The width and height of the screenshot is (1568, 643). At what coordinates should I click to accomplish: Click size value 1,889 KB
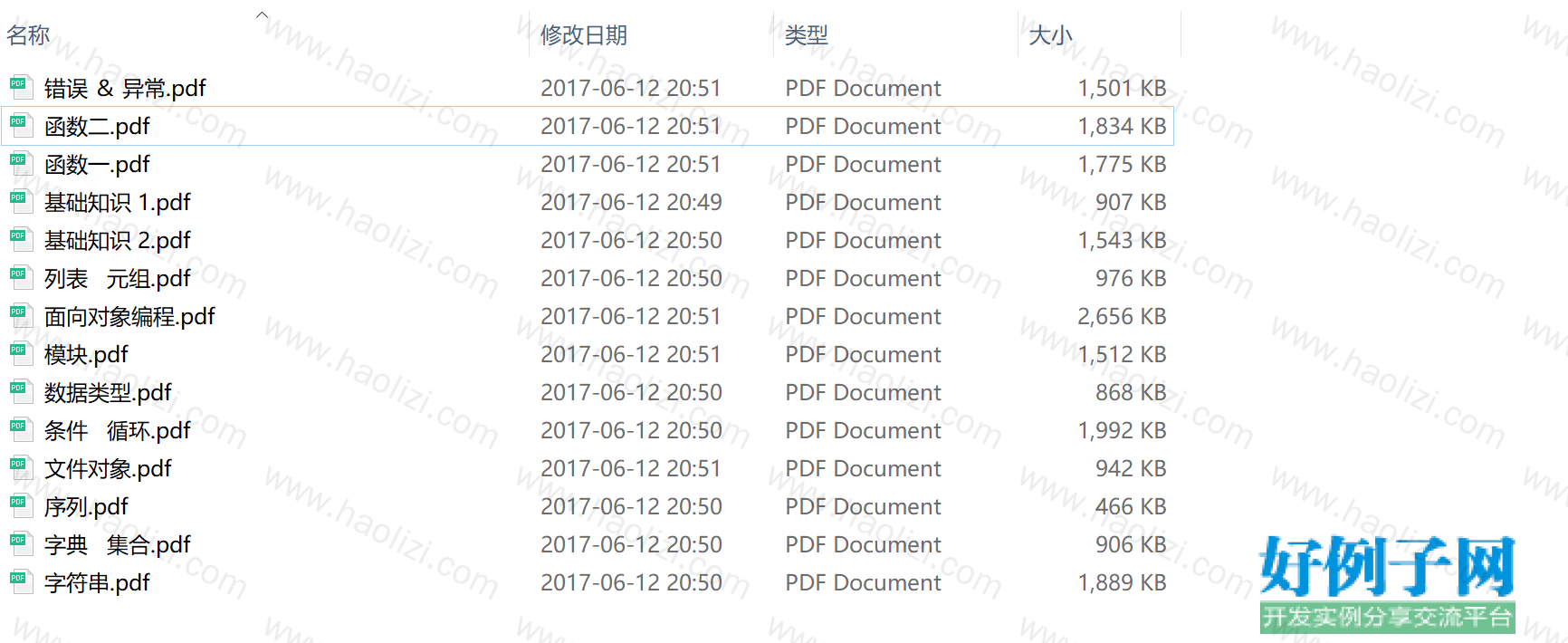(1122, 583)
